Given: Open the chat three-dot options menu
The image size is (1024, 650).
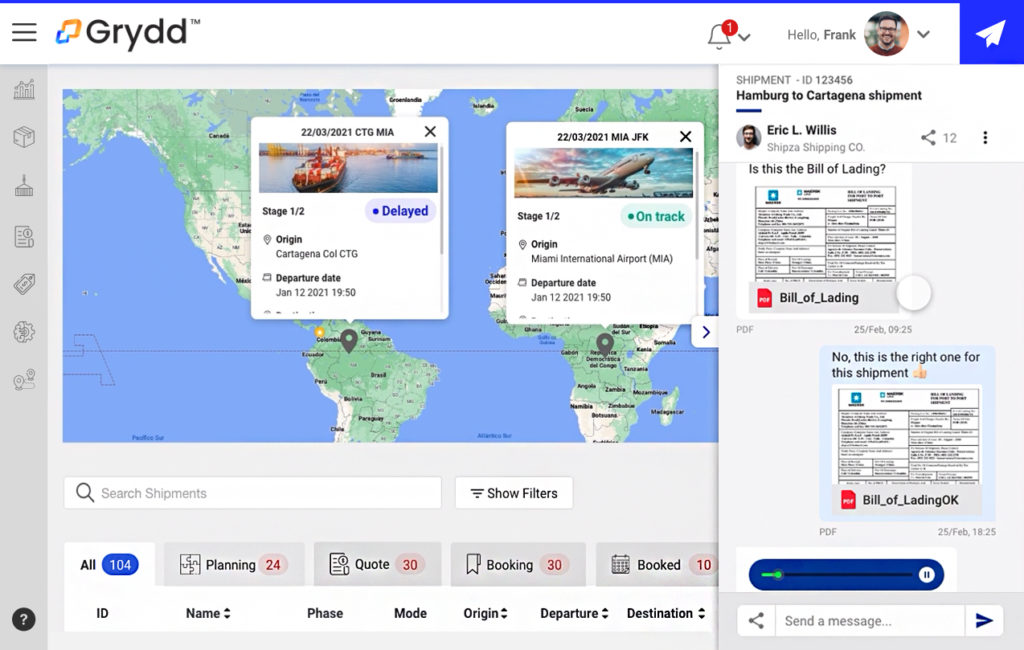Looking at the screenshot, I should point(985,137).
